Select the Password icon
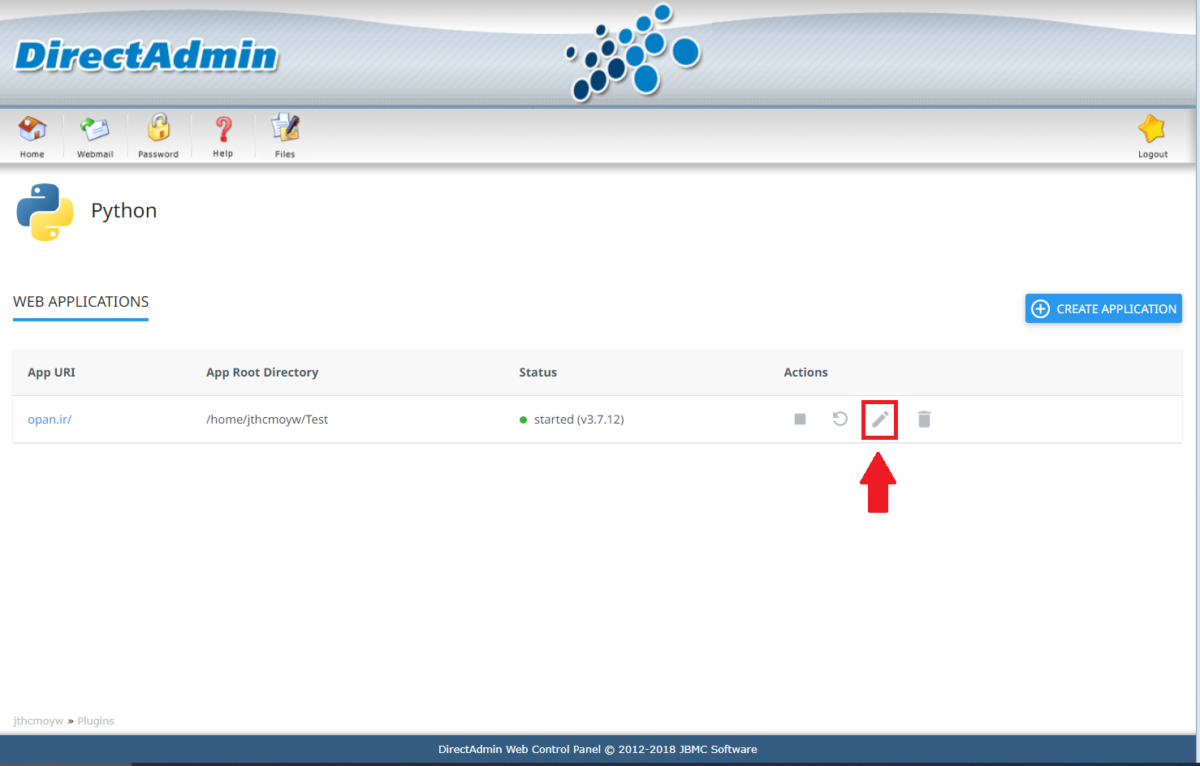The image size is (1200, 766). pos(158,130)
